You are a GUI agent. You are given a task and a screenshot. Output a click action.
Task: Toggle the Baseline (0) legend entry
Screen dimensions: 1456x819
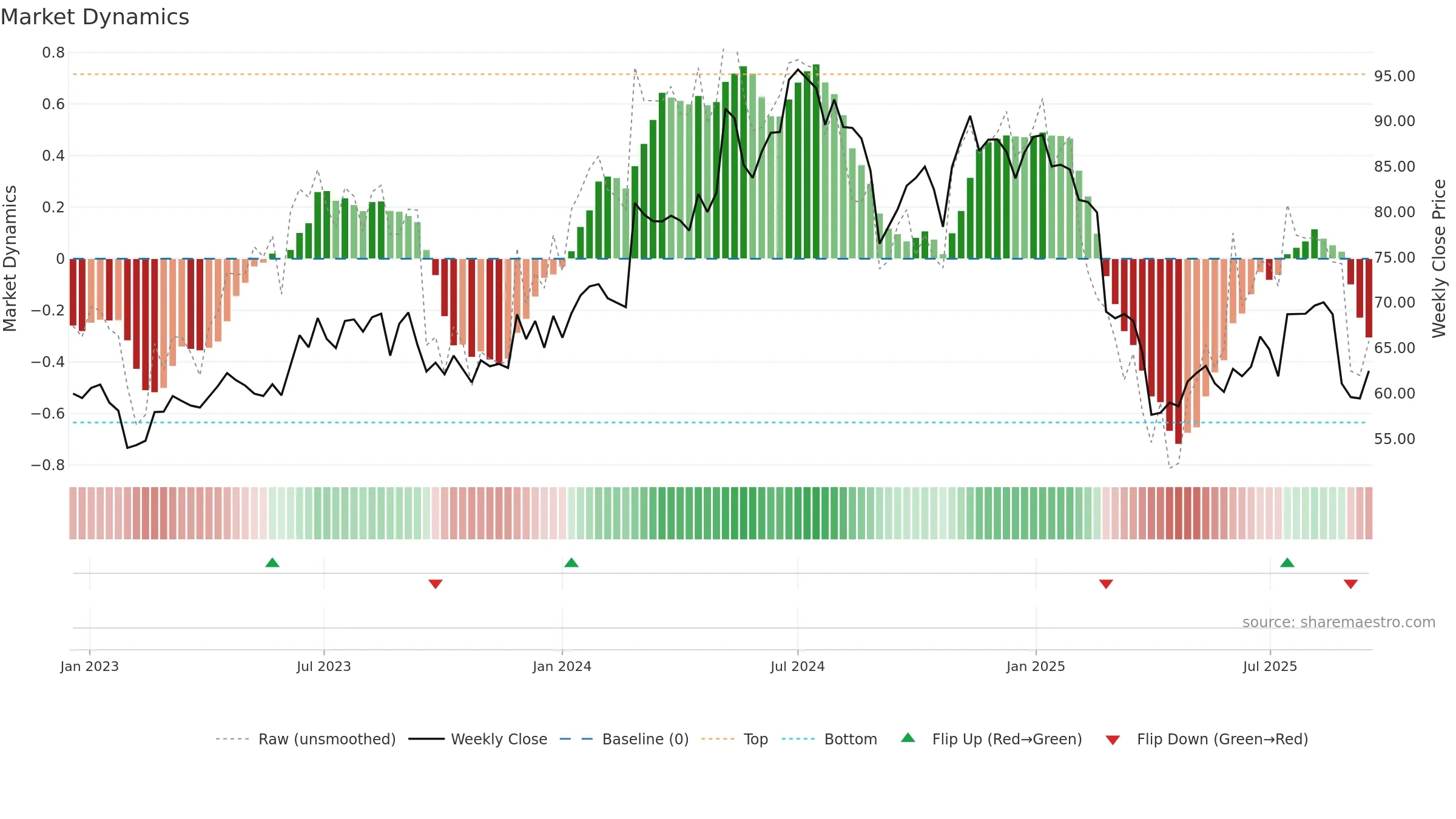pyautogui.click(x=624, y=739)
